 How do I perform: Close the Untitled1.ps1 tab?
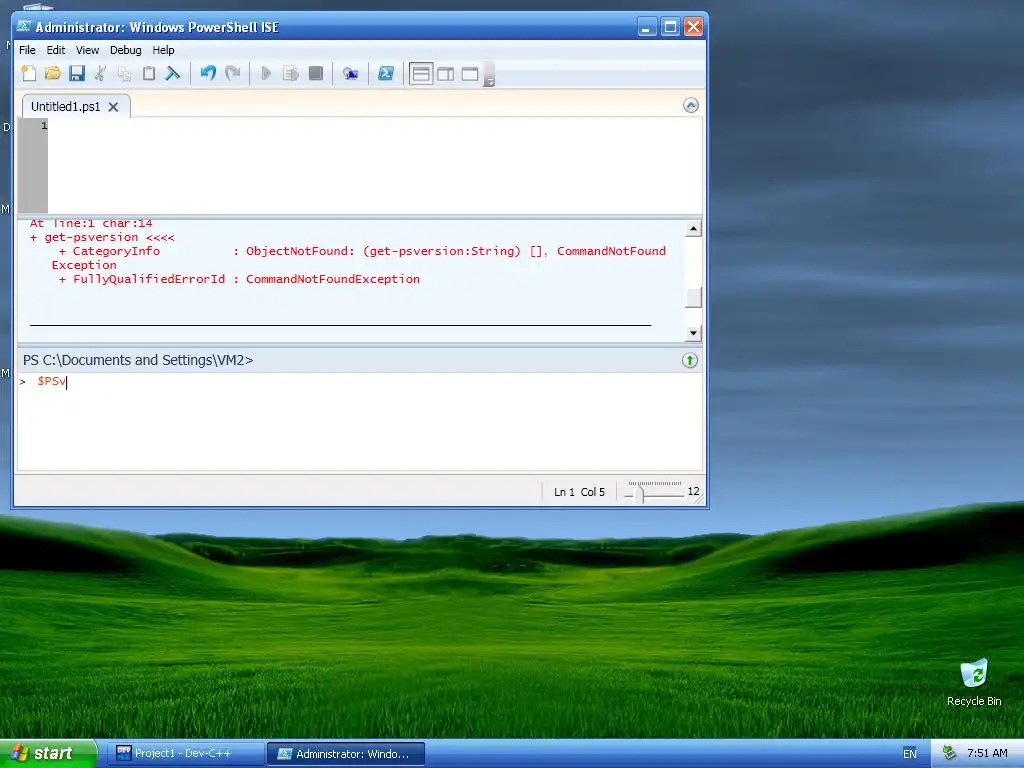(x=113, y=106)
